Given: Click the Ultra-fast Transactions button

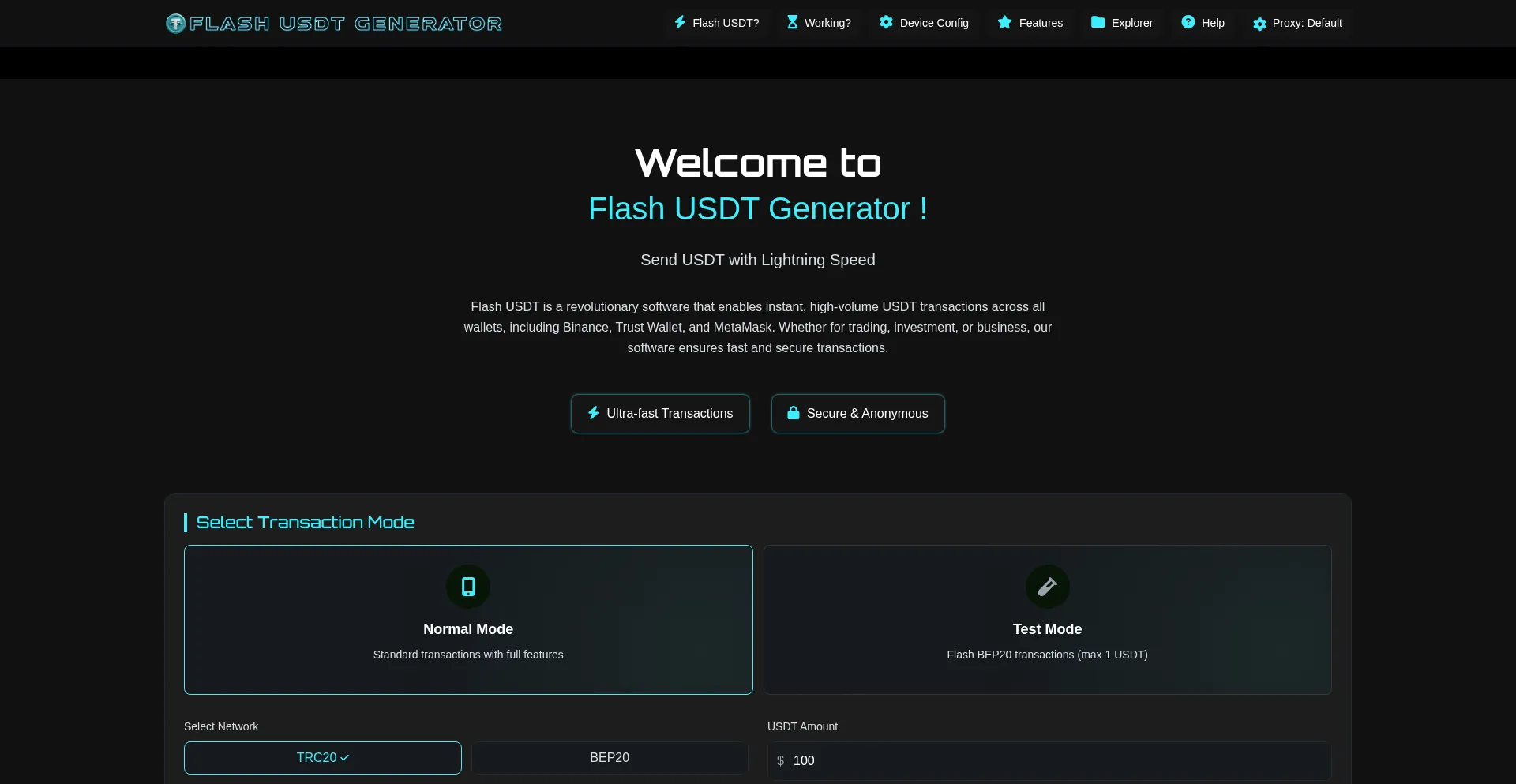Looking at the screenshot, I should click(660, 413).
